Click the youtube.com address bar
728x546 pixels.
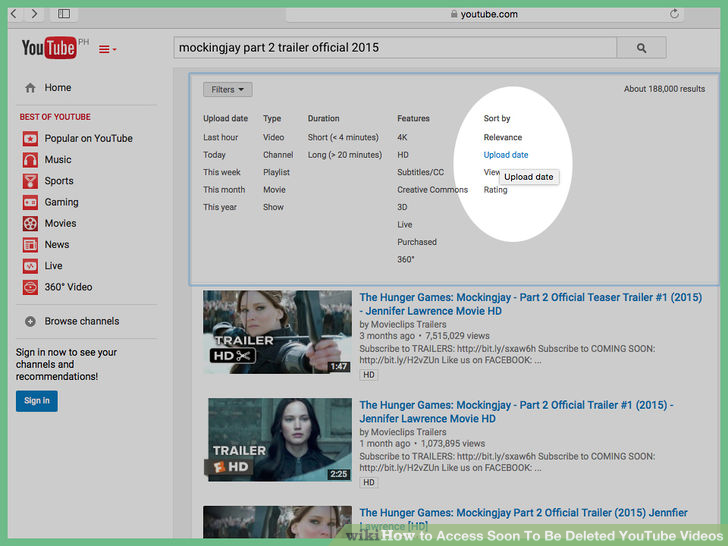point(483,14)
